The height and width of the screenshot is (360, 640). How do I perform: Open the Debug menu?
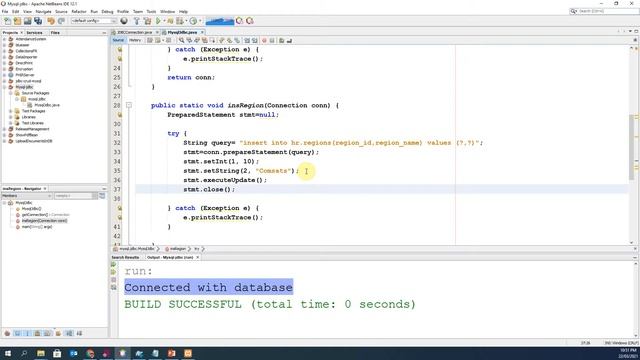(107, 11)
